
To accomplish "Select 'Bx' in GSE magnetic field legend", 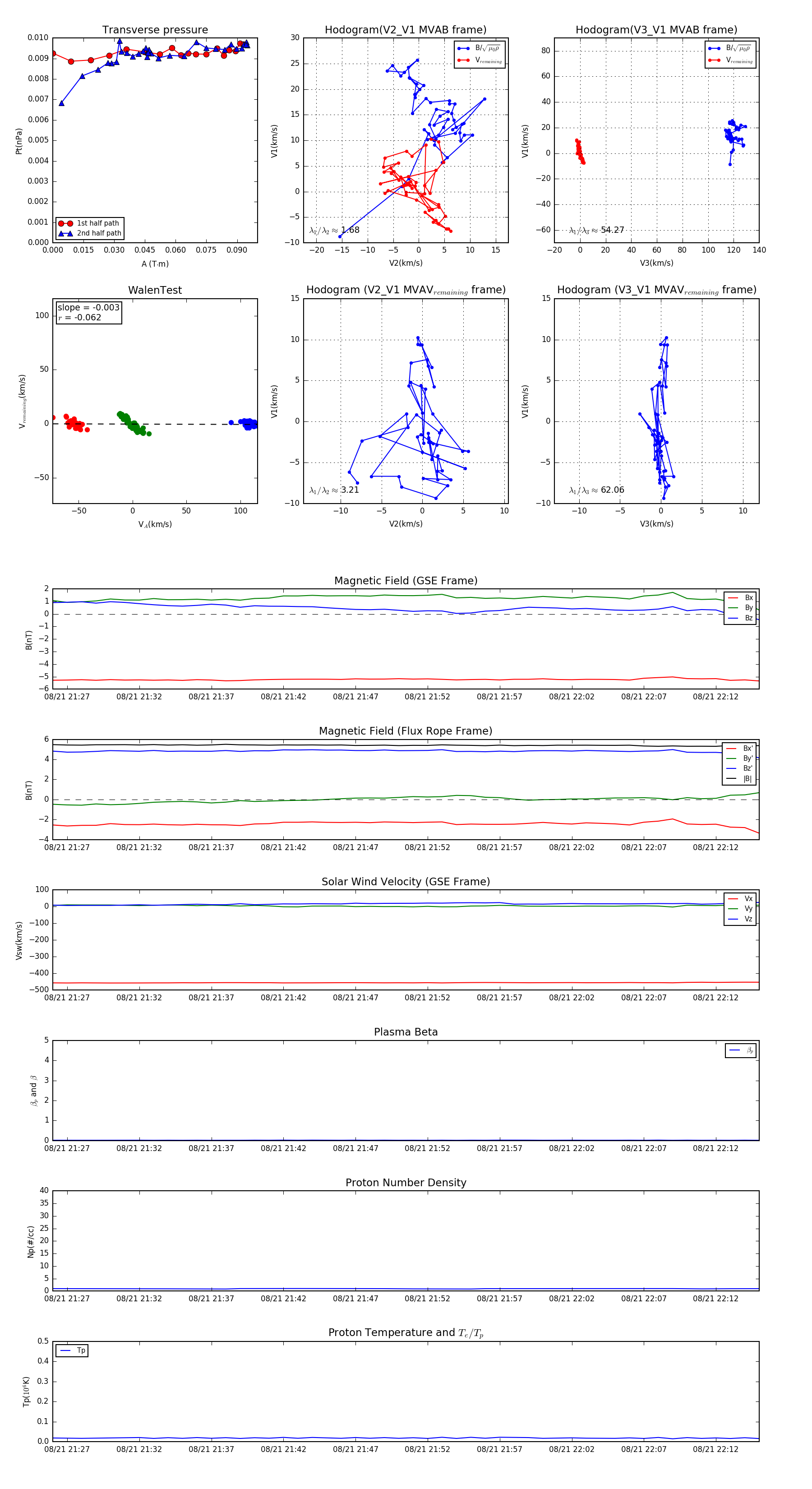I will (x=741, y=598).
